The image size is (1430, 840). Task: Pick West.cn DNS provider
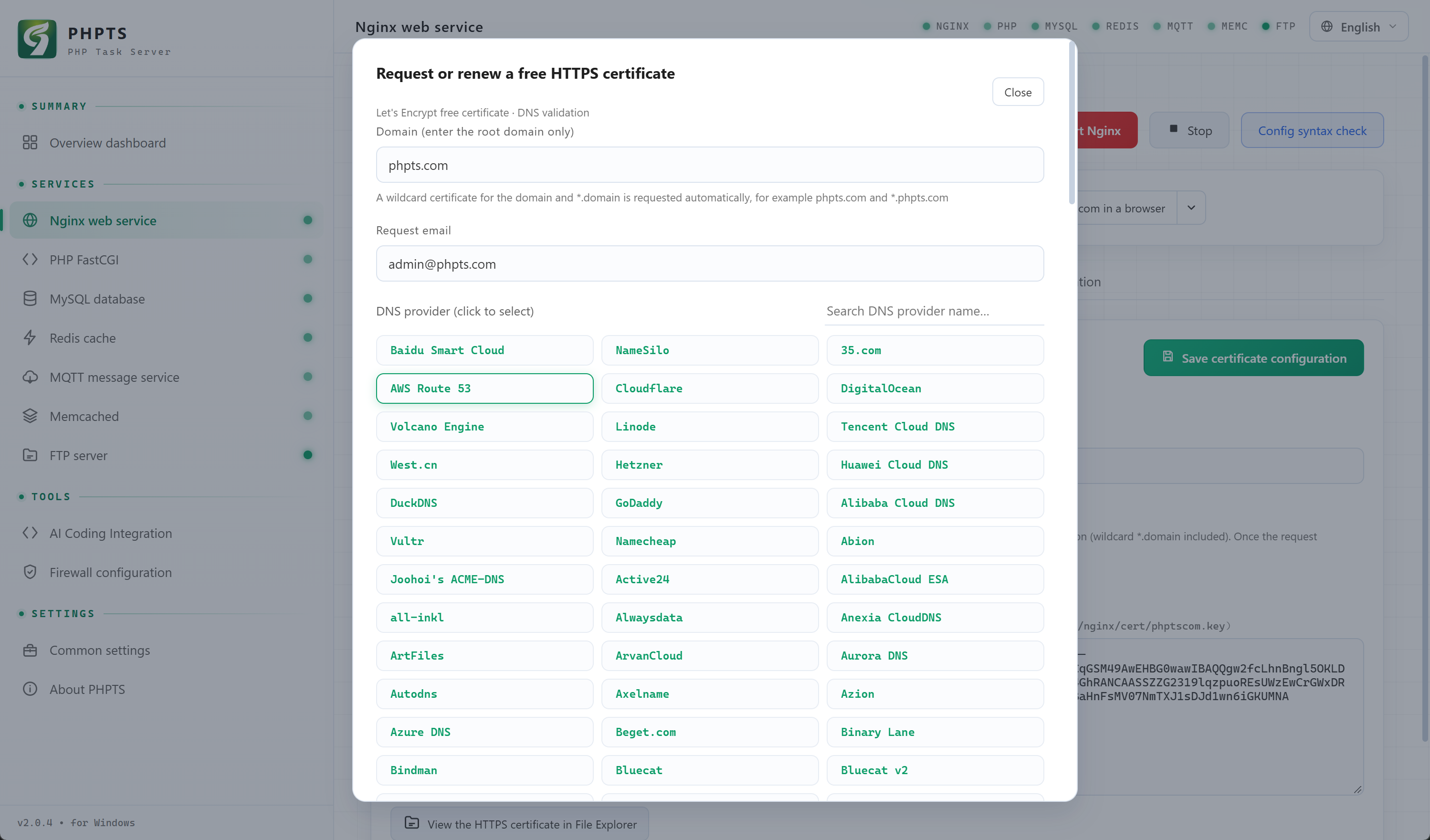pyautogui.click(x=484, y=465)
